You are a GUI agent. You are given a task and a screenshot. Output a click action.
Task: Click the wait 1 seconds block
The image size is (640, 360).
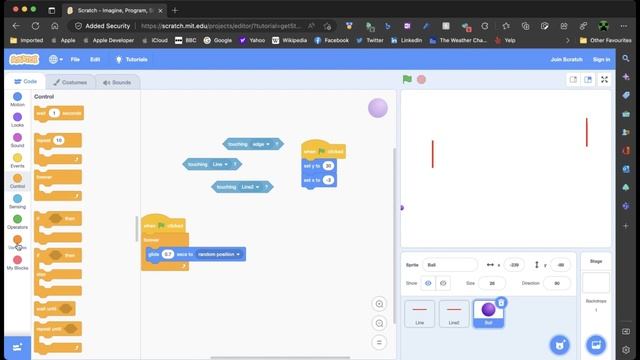[59, 113]
